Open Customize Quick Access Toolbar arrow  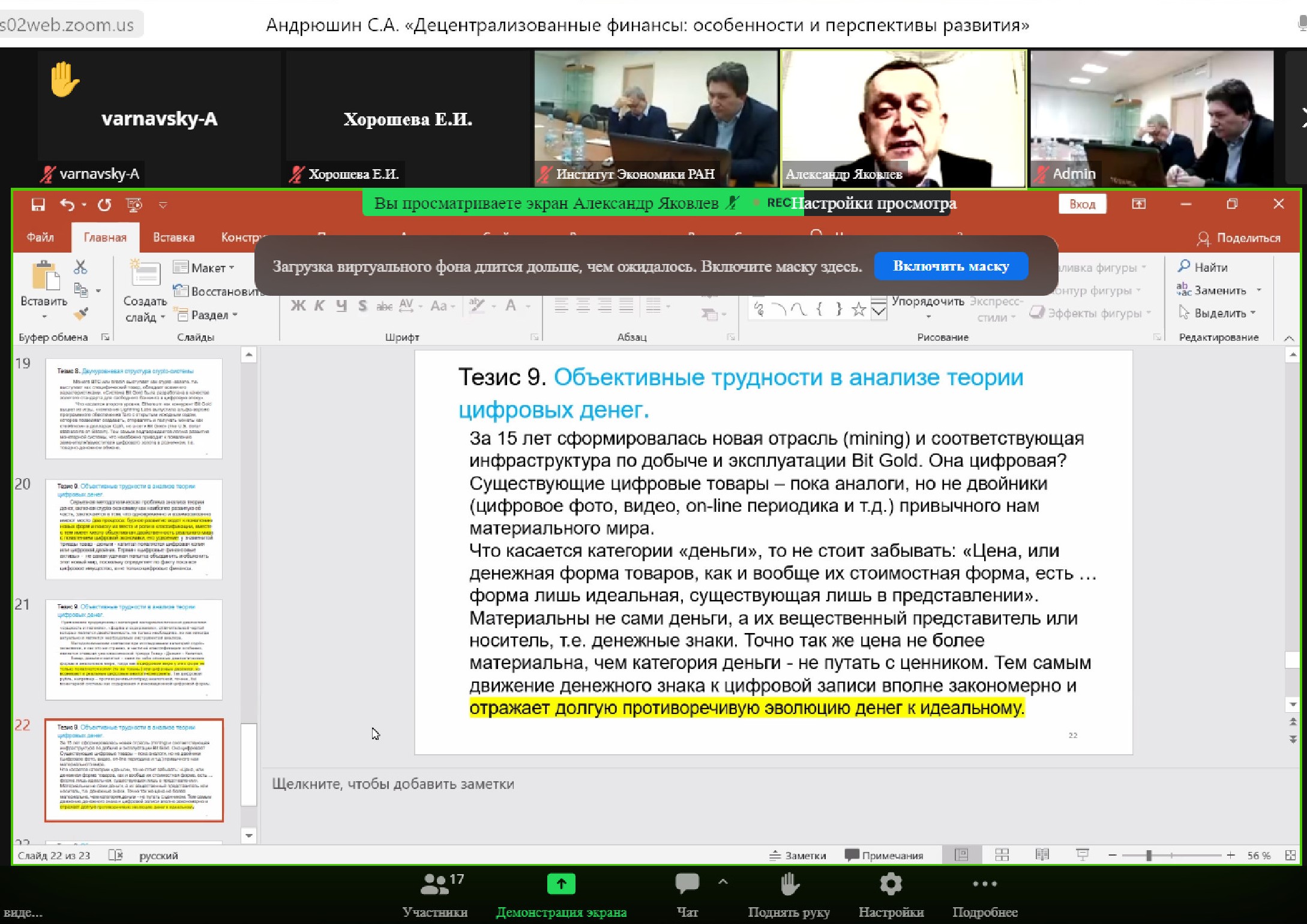click(x=163, y=205)
